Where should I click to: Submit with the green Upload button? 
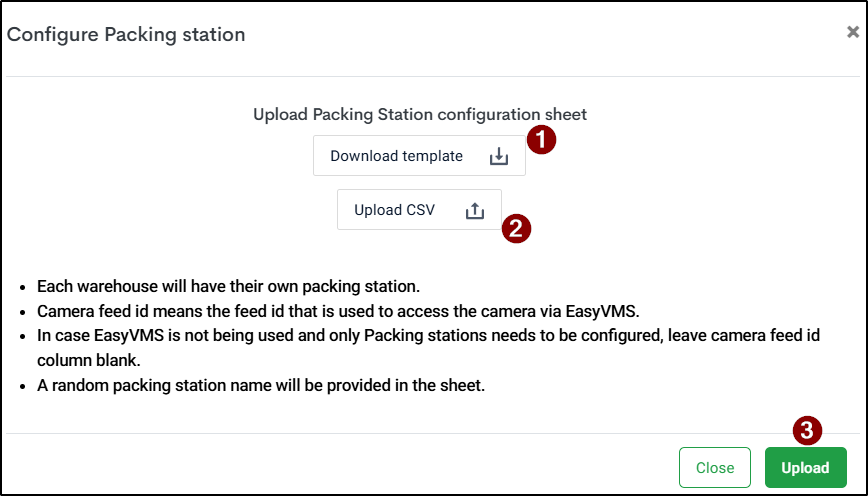pos(805,467)
